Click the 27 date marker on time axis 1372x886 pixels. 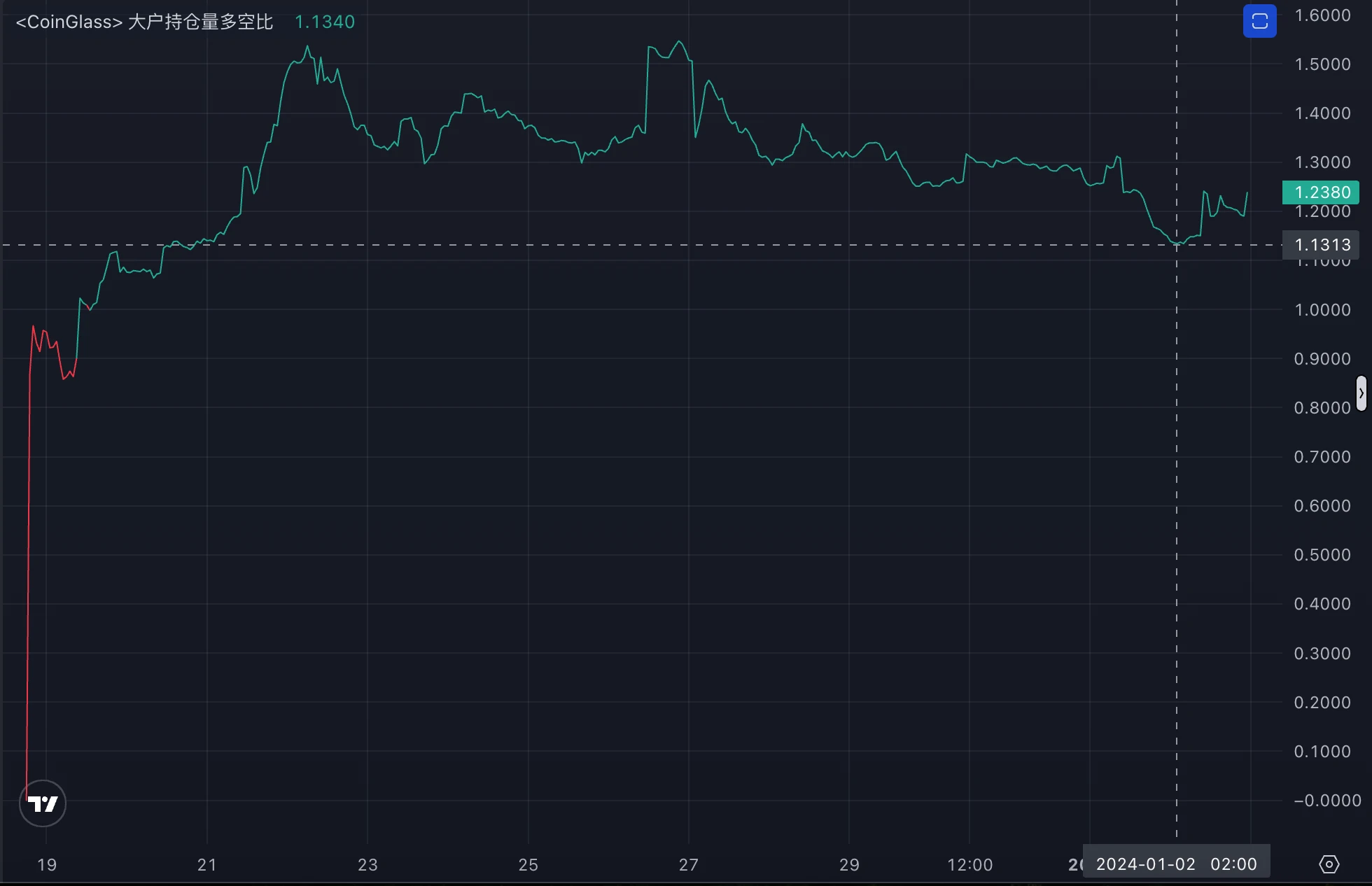click(x=689, y=865)
